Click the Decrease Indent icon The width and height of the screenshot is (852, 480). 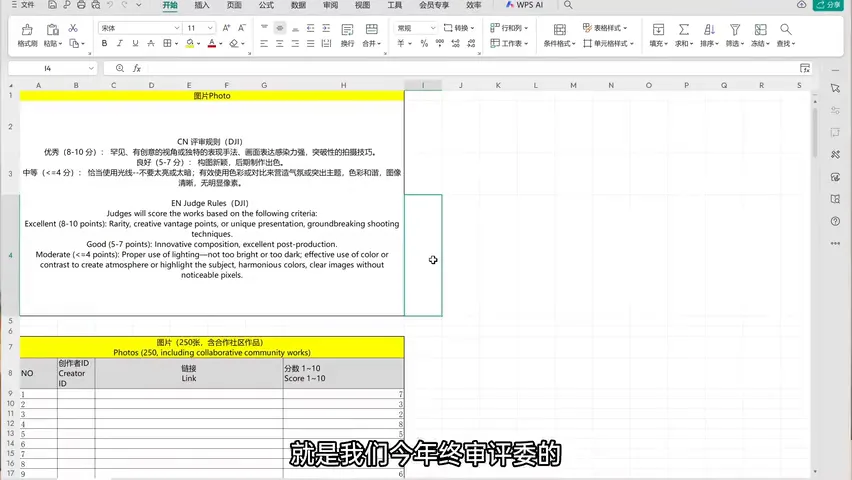point(310,28)
